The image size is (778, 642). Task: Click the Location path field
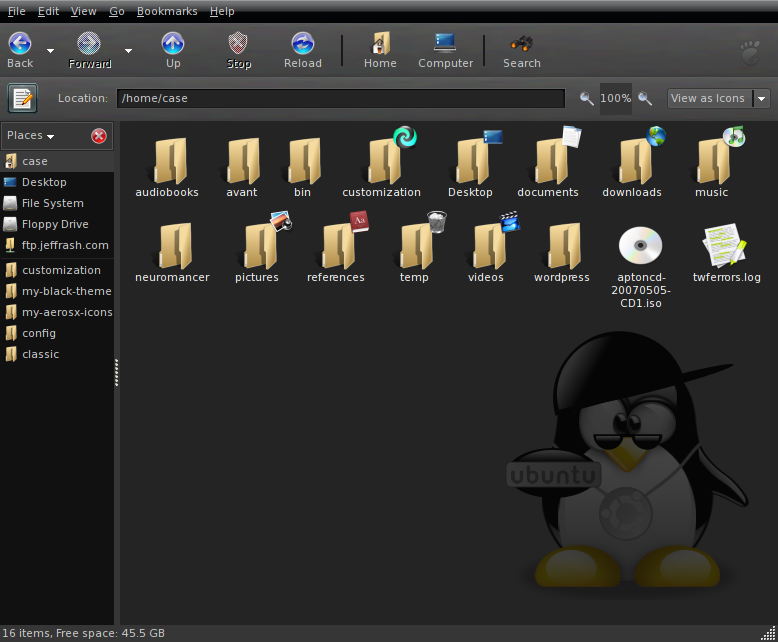click(341, 98)
